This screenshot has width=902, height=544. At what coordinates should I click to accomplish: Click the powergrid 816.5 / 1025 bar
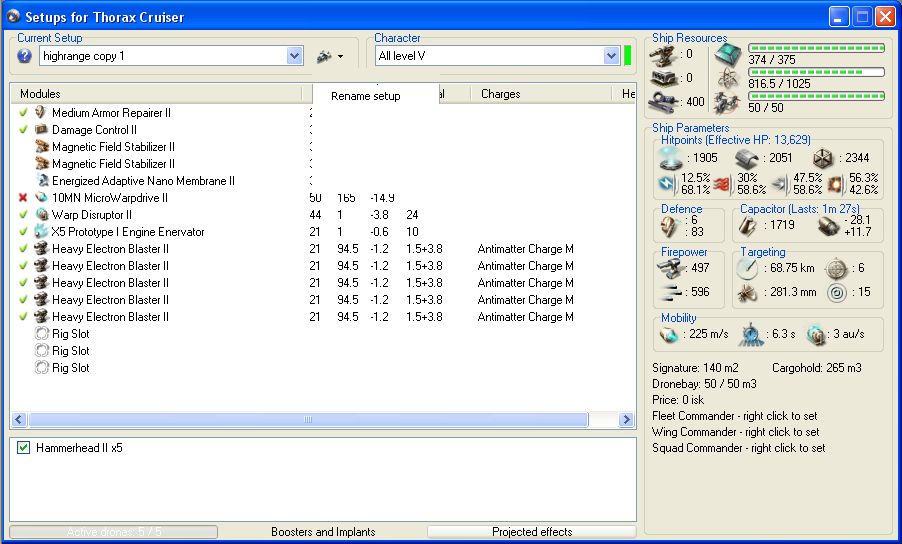point(816,72)
